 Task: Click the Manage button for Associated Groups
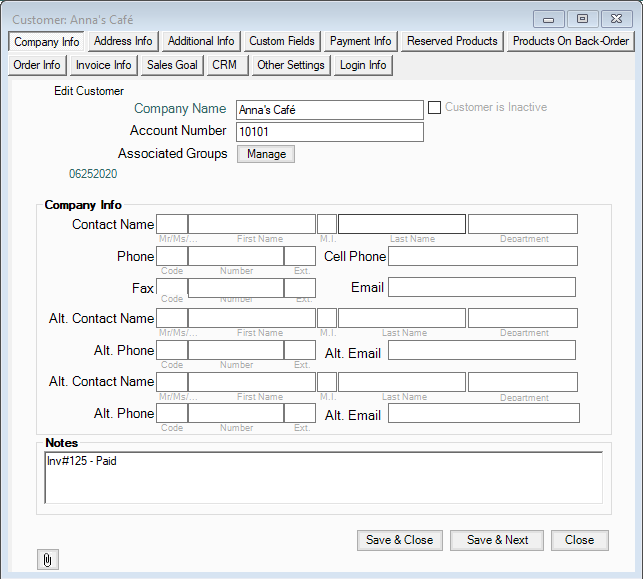pos(266,154)
